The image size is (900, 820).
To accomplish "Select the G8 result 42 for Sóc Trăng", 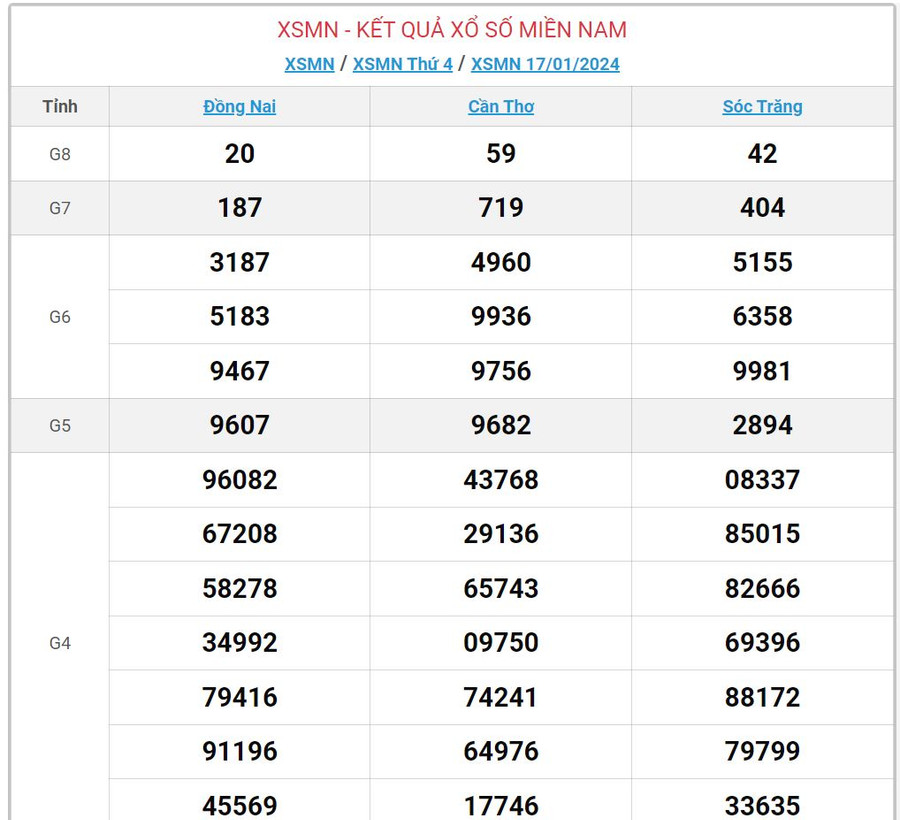I will (x=762, y=154).
